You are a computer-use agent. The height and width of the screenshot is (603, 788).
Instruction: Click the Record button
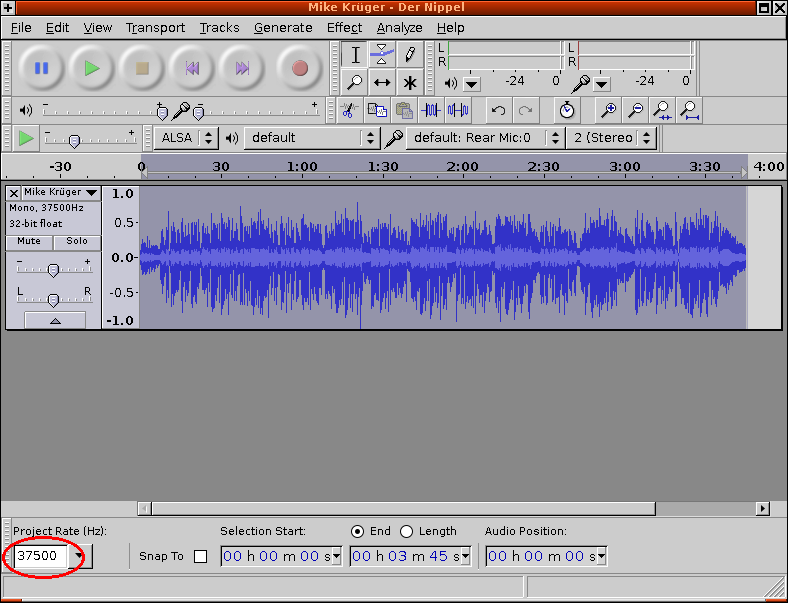coord(299,68)
